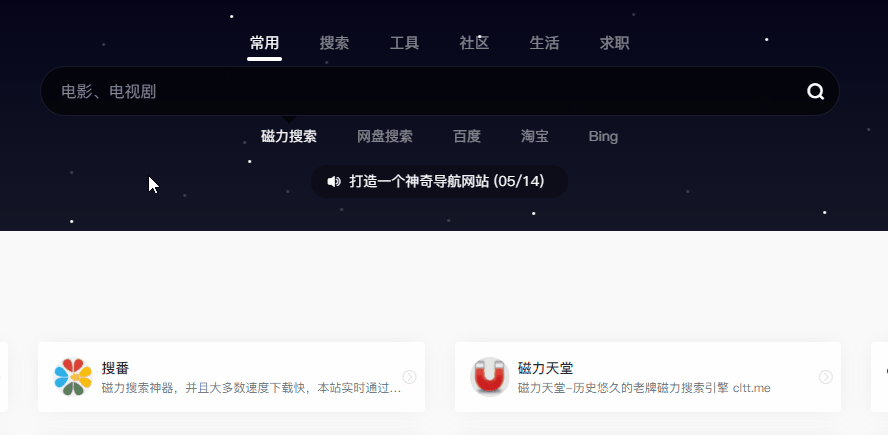The height and width of the screenshot is (435, 888).
Task: Click arrow icon on 磁力天堂 card
Action: point(826,377)
